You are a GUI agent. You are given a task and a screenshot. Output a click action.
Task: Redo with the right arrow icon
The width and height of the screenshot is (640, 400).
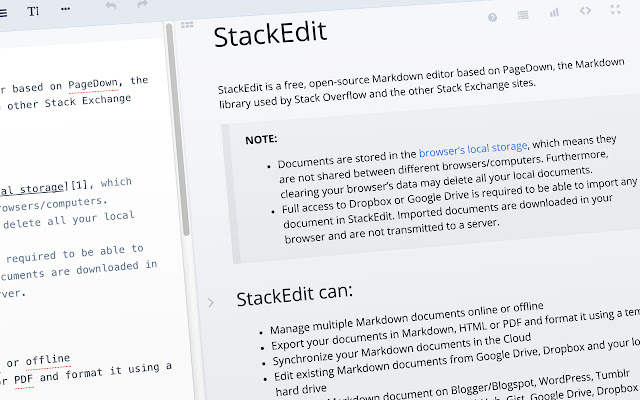click(x=142, y=4)
